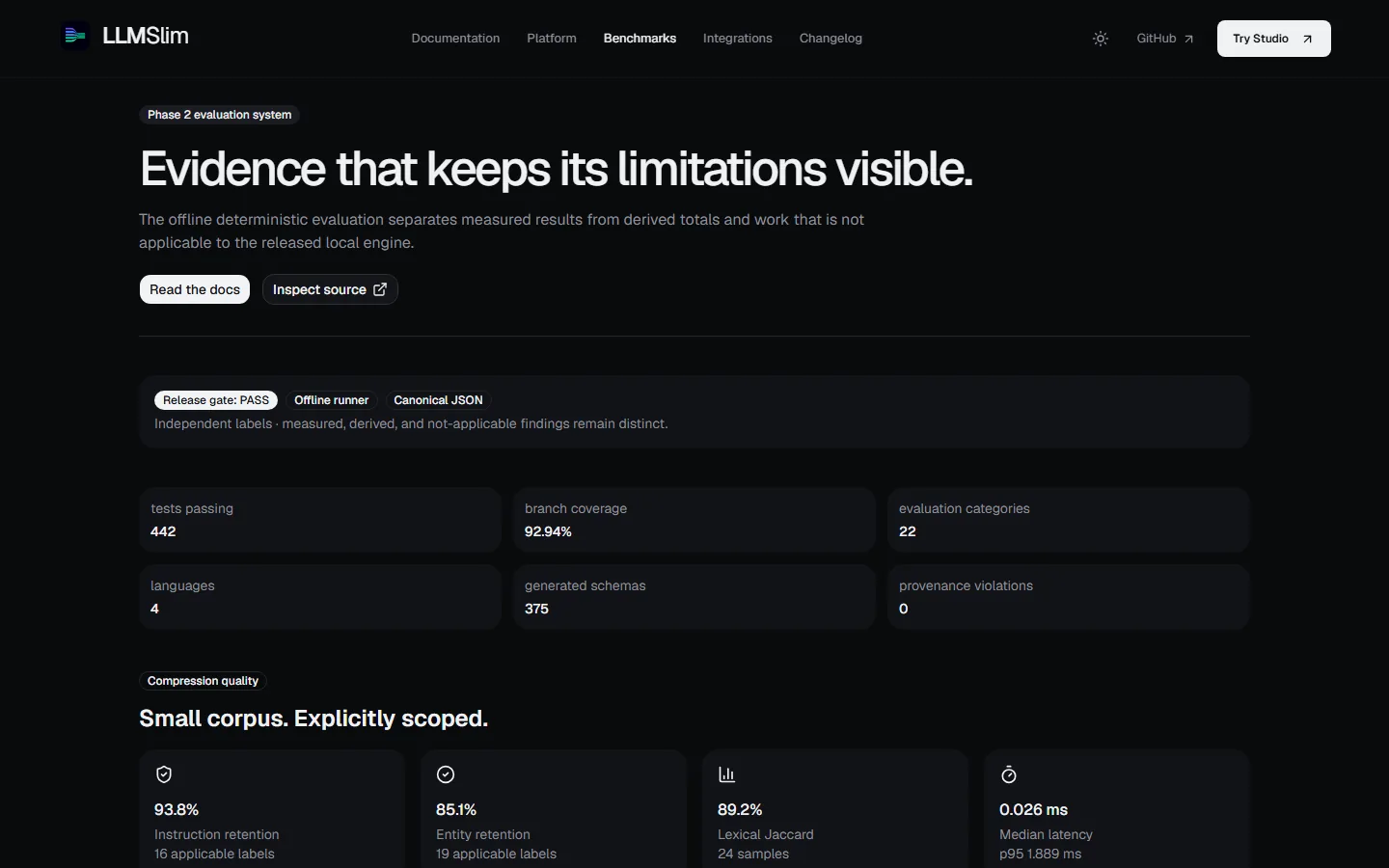This screenshot has height=868, width=1389.
Task: Click the 89.2% Lexical Jaccard figure
Action: tap(740, 809)
